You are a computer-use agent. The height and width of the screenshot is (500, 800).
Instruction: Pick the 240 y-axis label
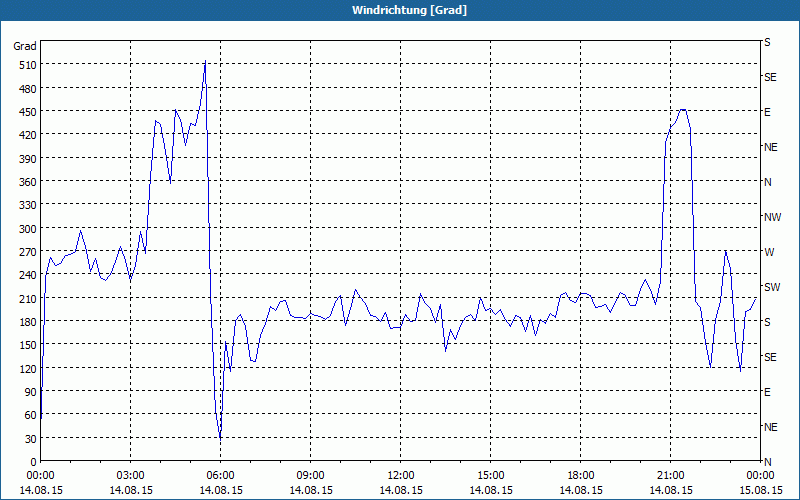pyautogui.click(x=28, y=275)
